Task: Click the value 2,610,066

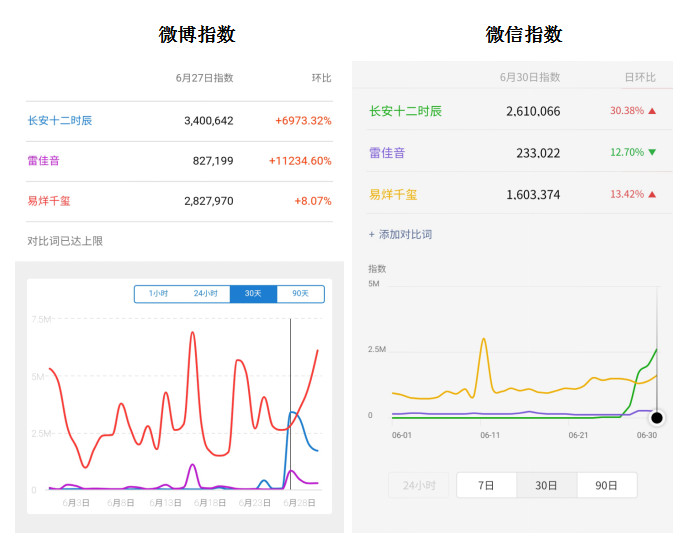Action: click(x=533, y=111)
